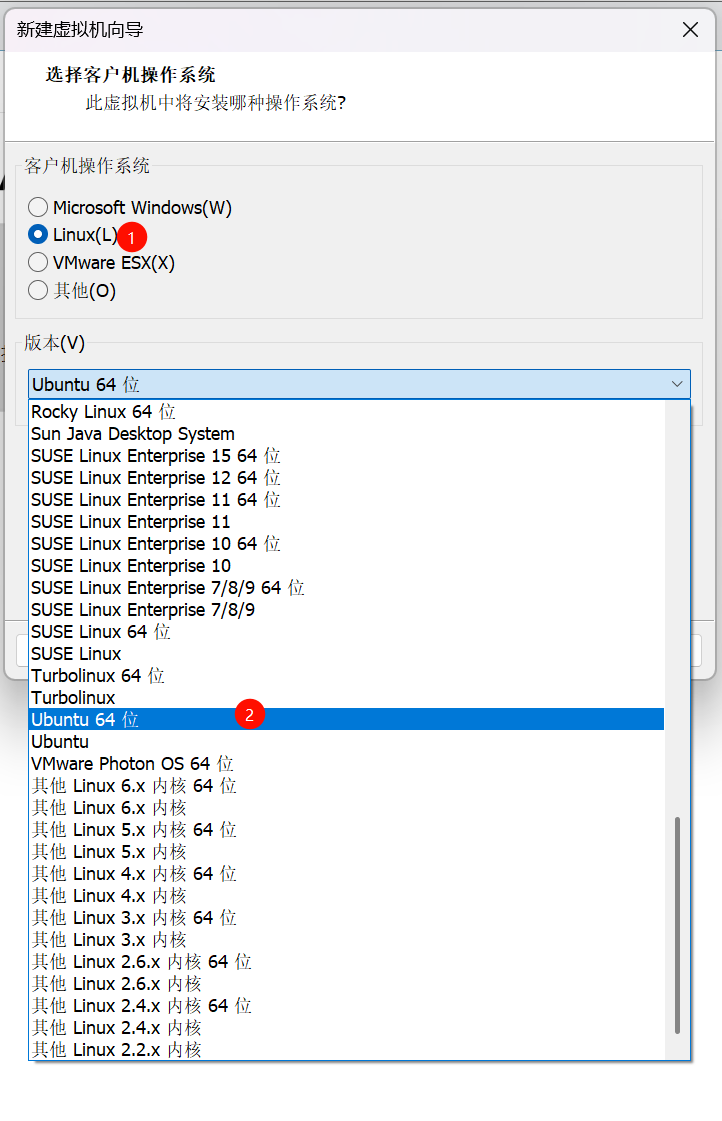
Task: Pick Rocky Linux 64 位 from list
Action: pyautogui.click(x=347, y=412)
